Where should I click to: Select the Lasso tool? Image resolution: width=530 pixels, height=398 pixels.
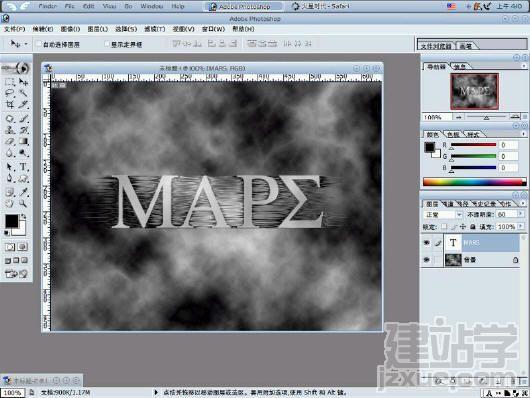coord(10,93)
